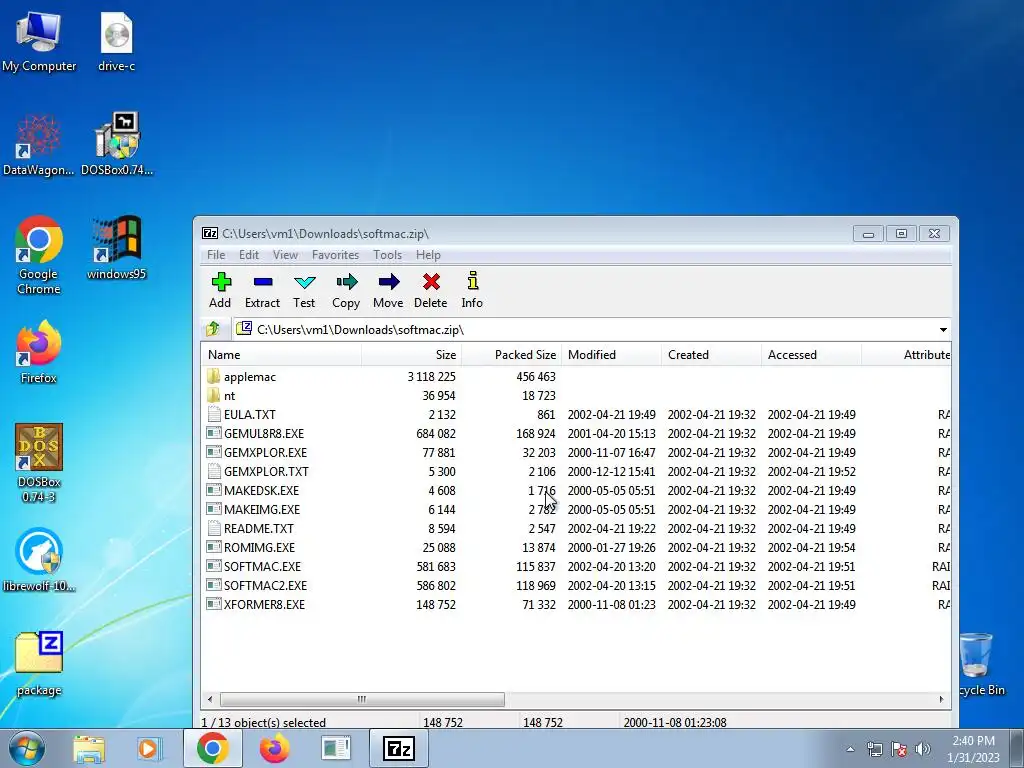This screenshot has height=768, width=1024.
Task: Click the Test toolbar icon
Action: (304, 282)
